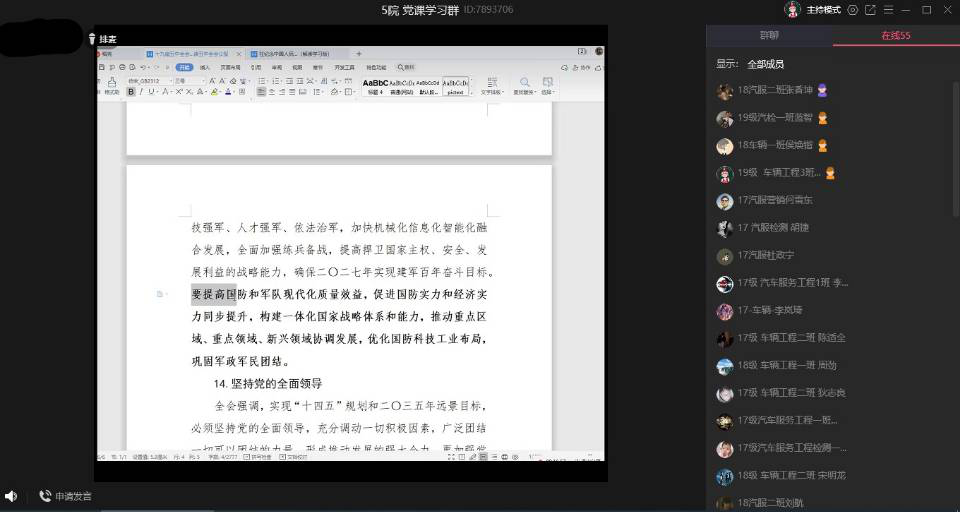This screenshot has height=512, width=960.
Task: Click the pop-out share window icon
Action: coord(870,10)
